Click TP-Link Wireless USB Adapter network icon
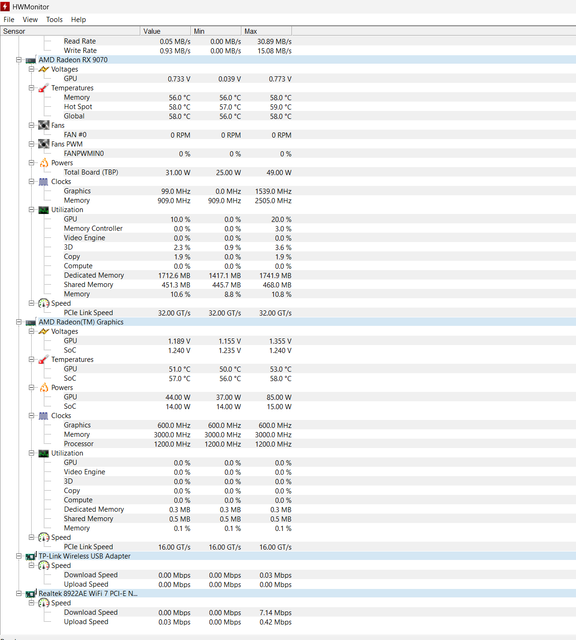576x640 pixels. [x=31, y=556]
